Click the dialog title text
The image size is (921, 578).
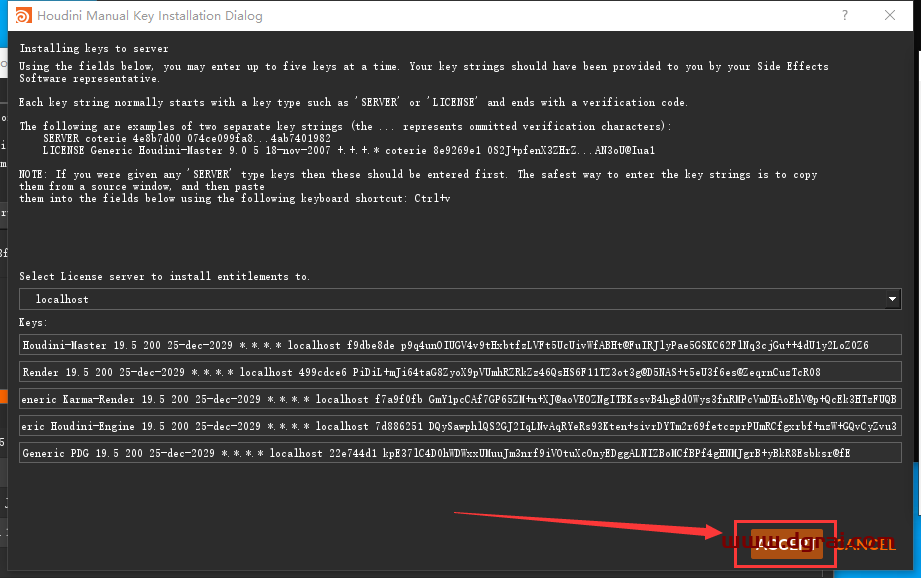[x=150, y=16]
